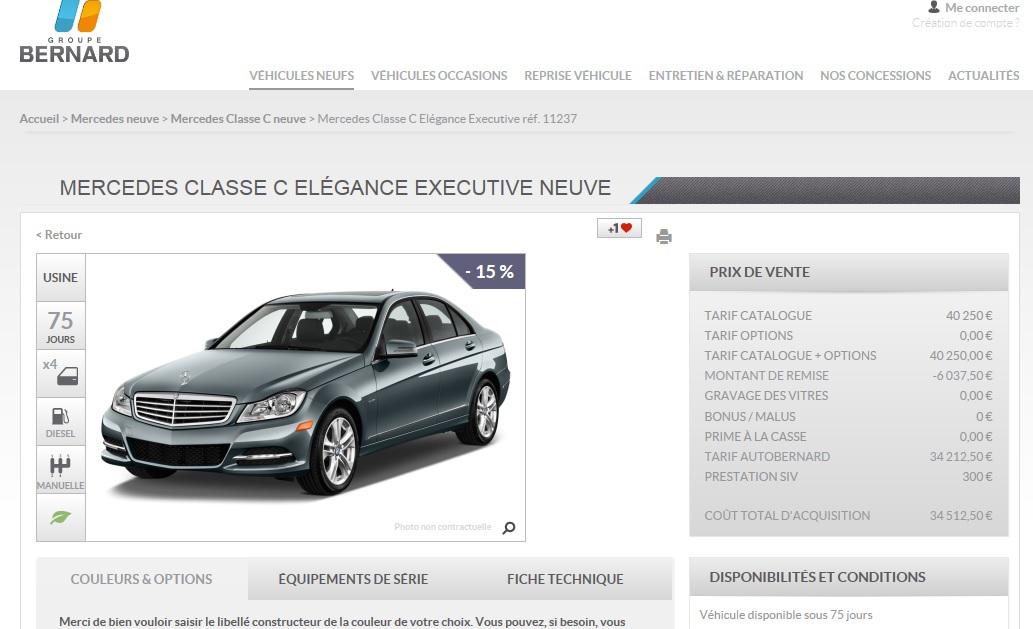Screen dimensions: 1033x629
Task: Click the Groupe Bernard logo
Action: [75, 32]
